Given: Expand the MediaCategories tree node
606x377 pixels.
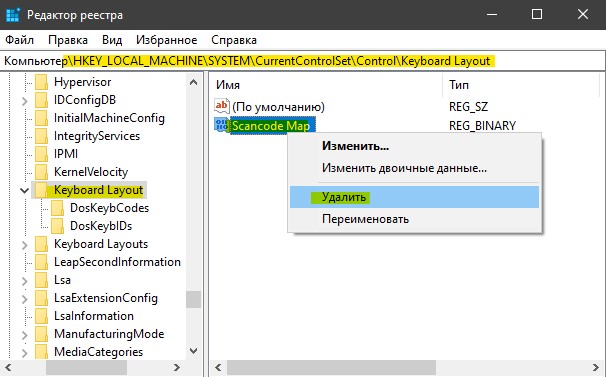Looking at the screenshot, I should pyautogui.click(x=25, y=353).
